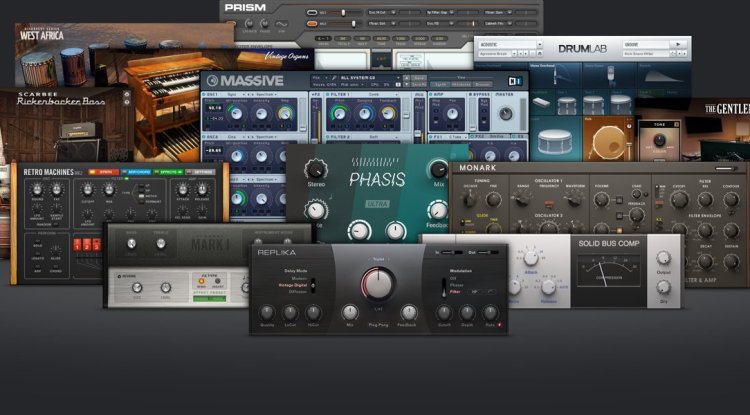The height and width of the screenshot is (415, 750).
Task: Click red button 1 in Retro Machines
Action: (x=77, y=244)
